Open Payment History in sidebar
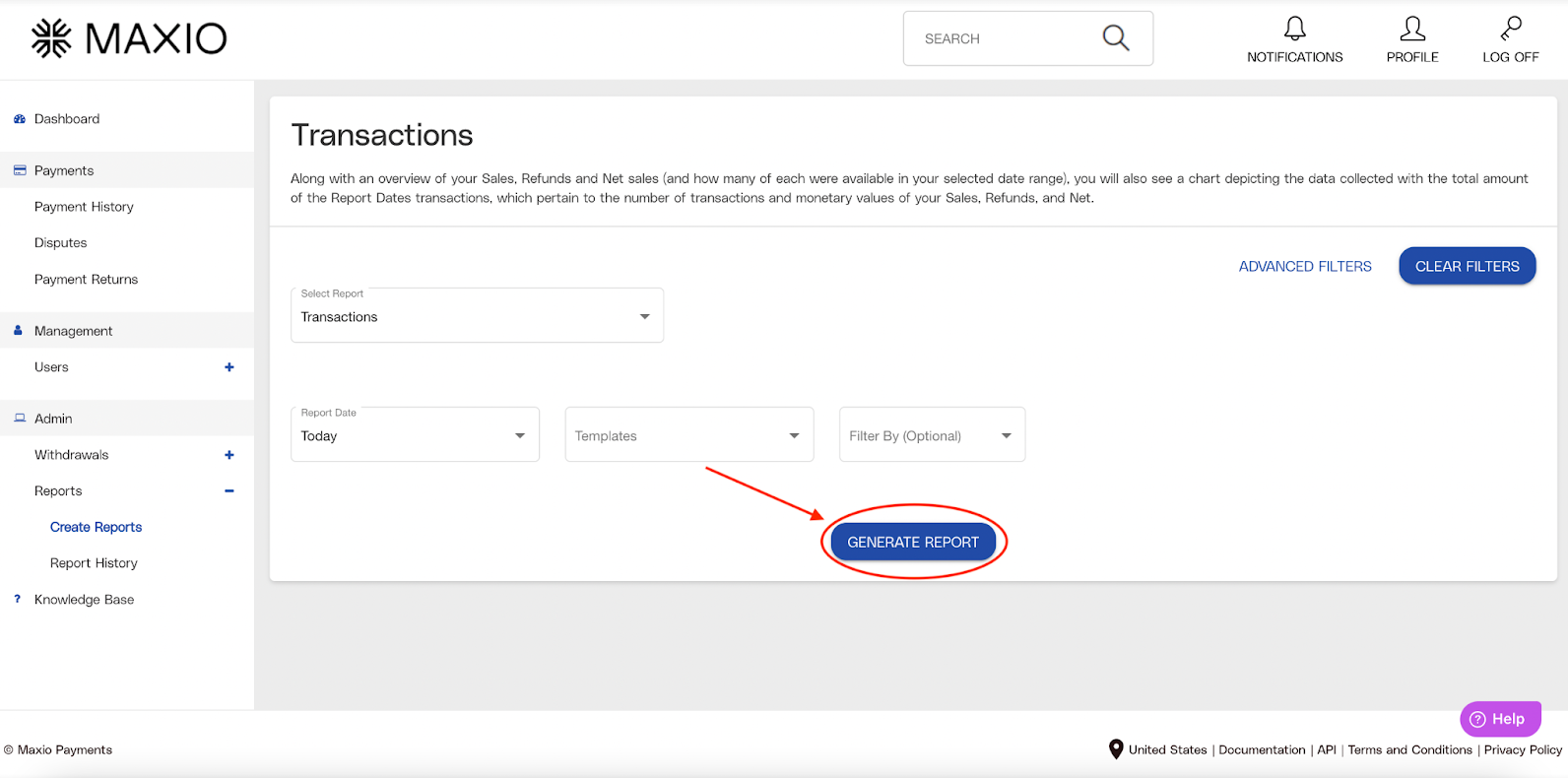Image resolution: width=1568 pixels, height=778 pixels. (84, 207)
